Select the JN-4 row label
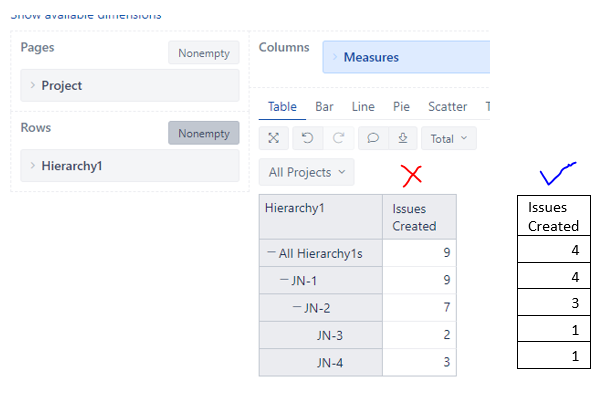Image resolution: width=601 pixels, height=398 pixels. [x=330, y=363]
